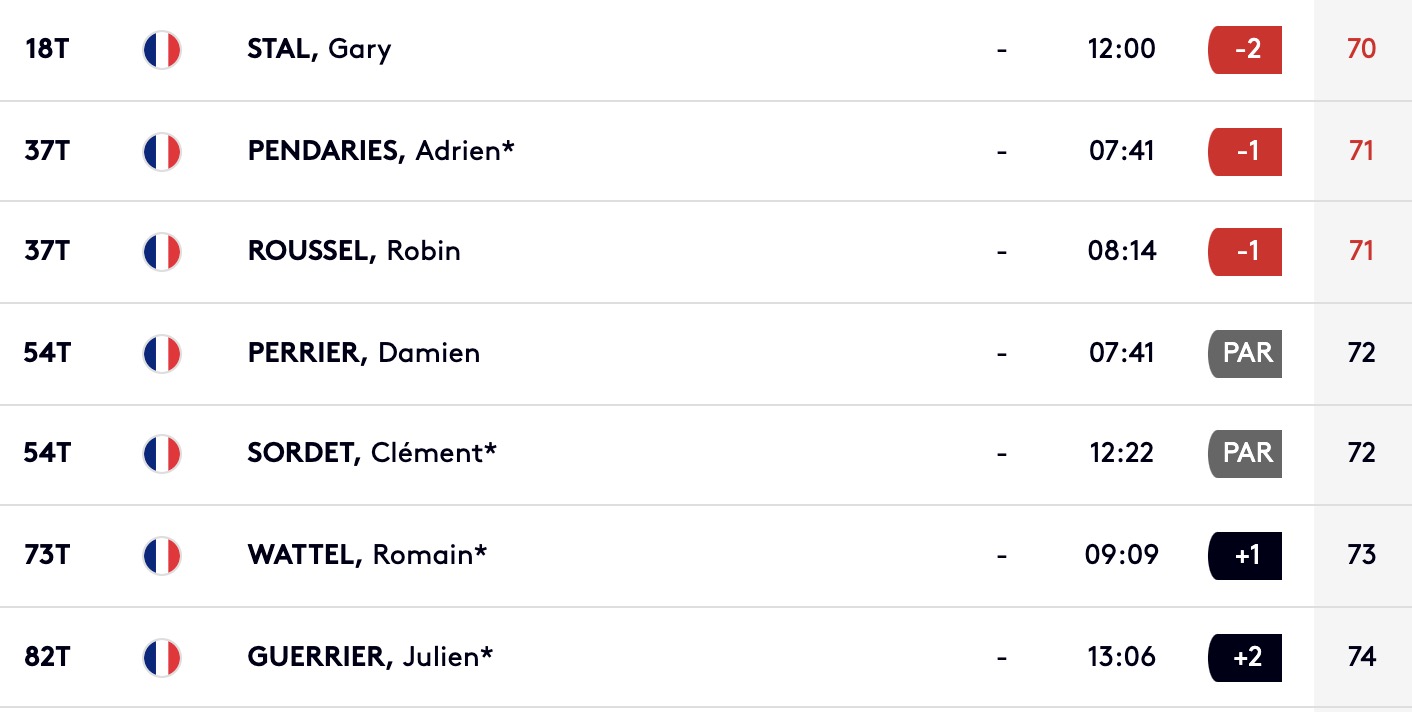Click the flag icon next to Adrien Pendaries
The width and height of the screenshot is (1412, 712).
click(x=162, y=152)
